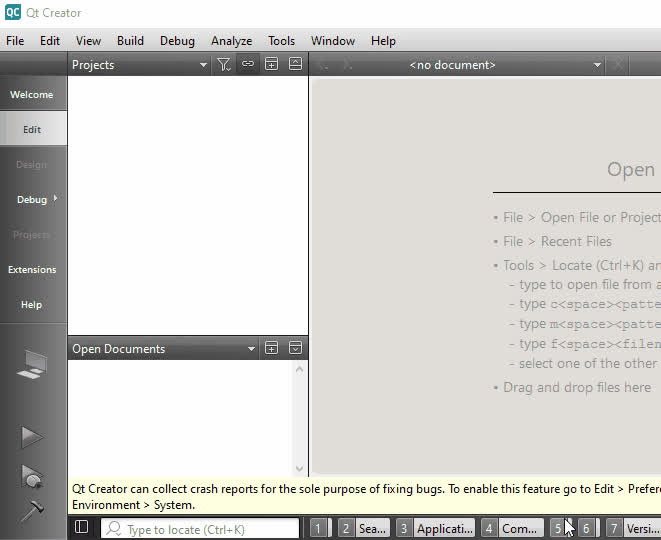Open the View menu
This screenshot has height=540, width=661.
tap(88, 41)
